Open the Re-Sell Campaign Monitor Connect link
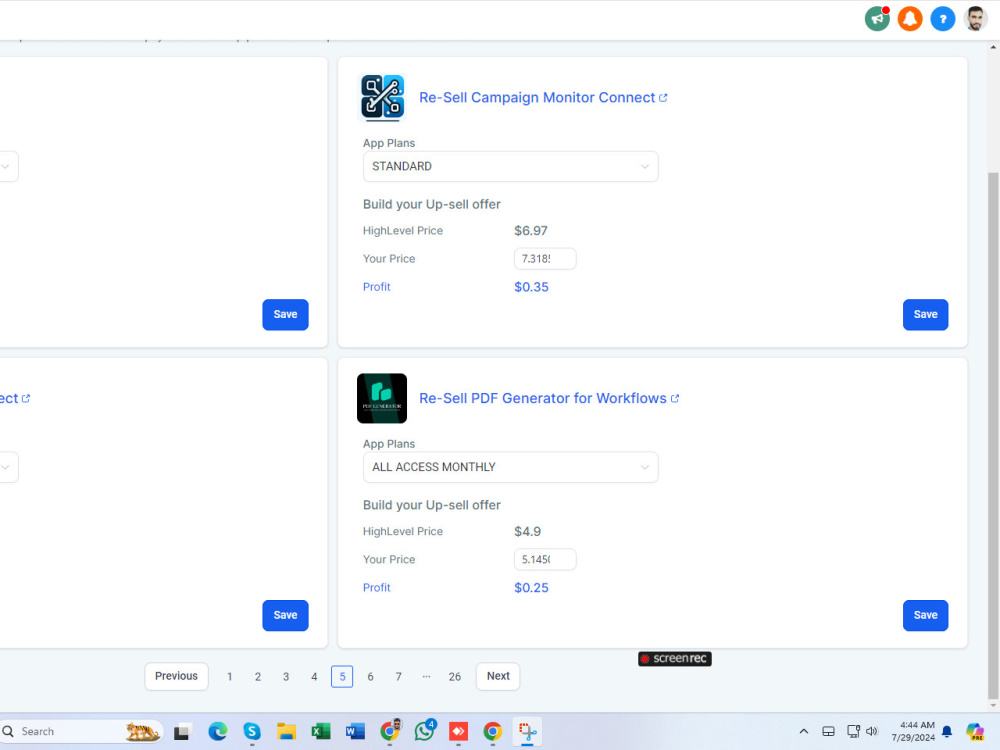The height and width of the screenshot is (750, 1000). coord(537,98)
